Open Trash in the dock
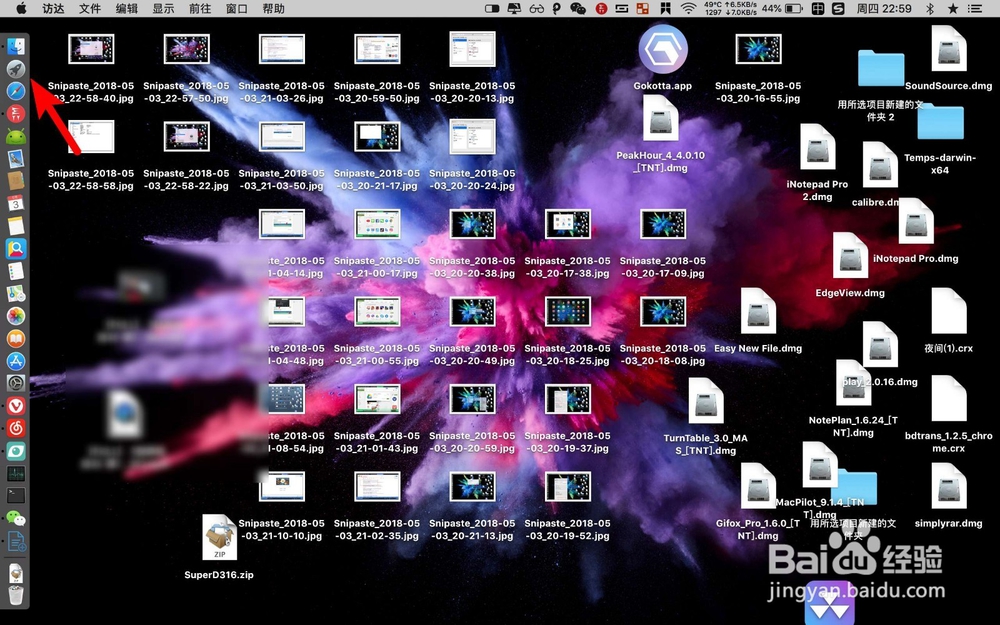This screenshot has width=1000, height=625. 16,594
